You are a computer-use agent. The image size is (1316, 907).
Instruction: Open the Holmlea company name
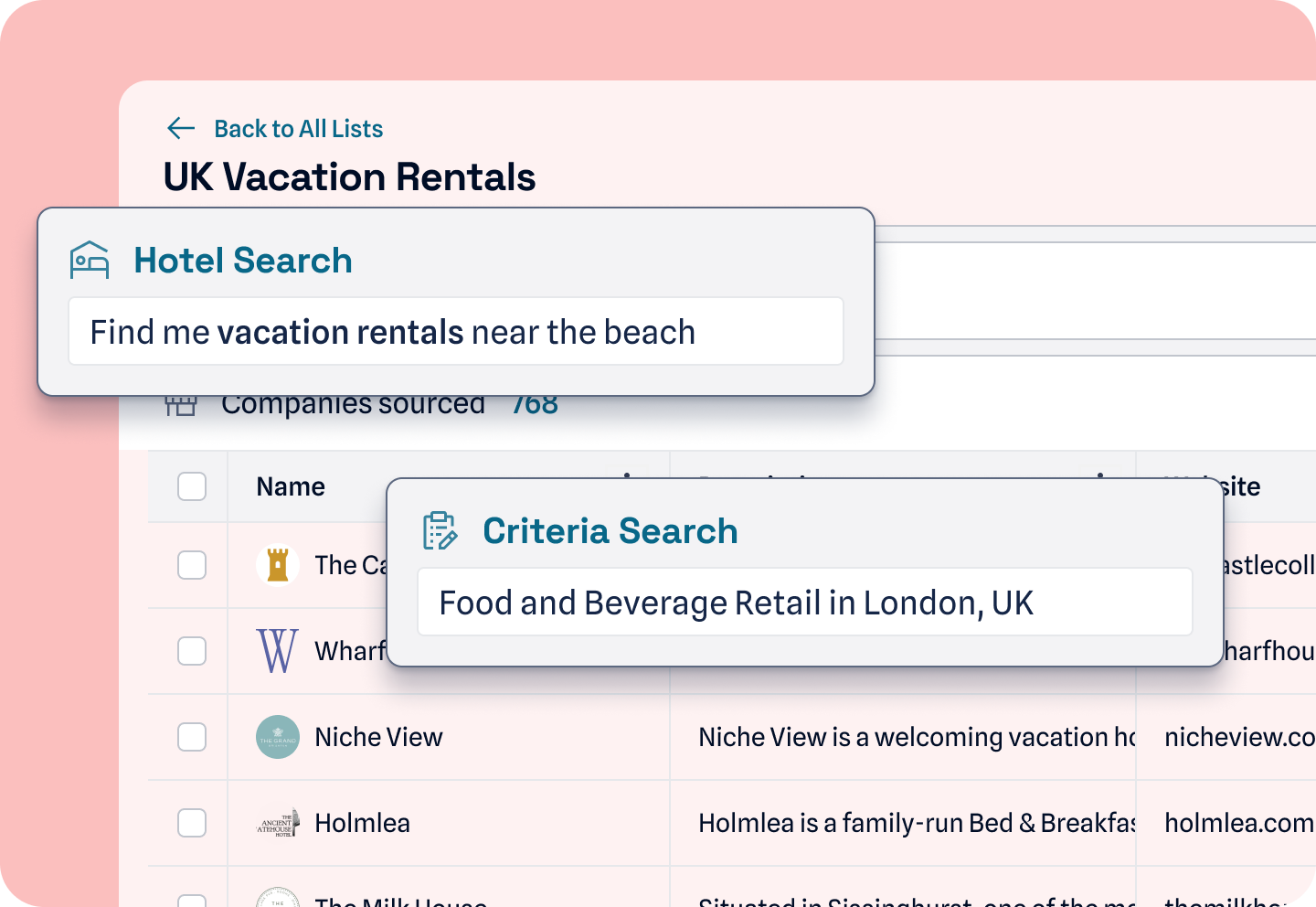(x=362, y=823)
